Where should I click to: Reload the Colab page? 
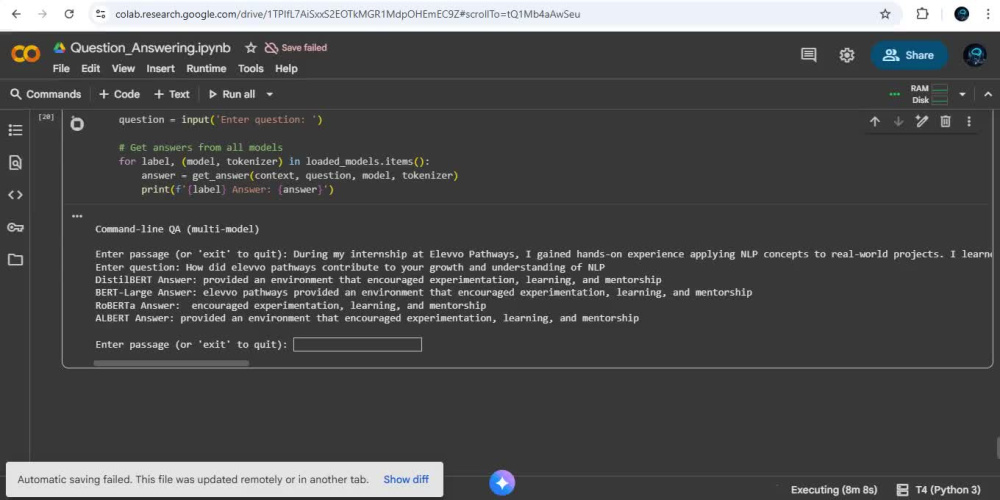coord(69,14)
